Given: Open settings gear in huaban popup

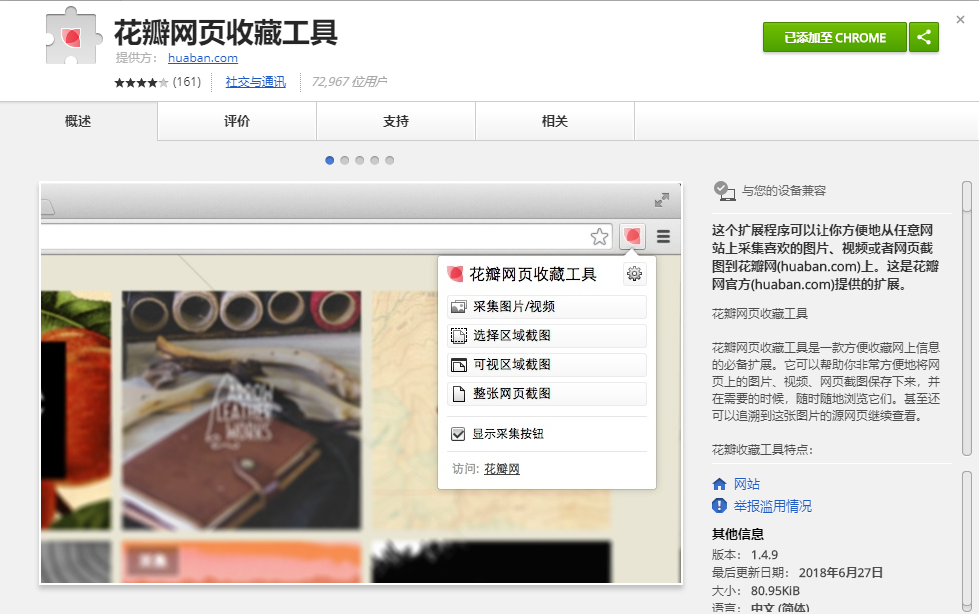Looking at the screenshot, I should 634,274.
